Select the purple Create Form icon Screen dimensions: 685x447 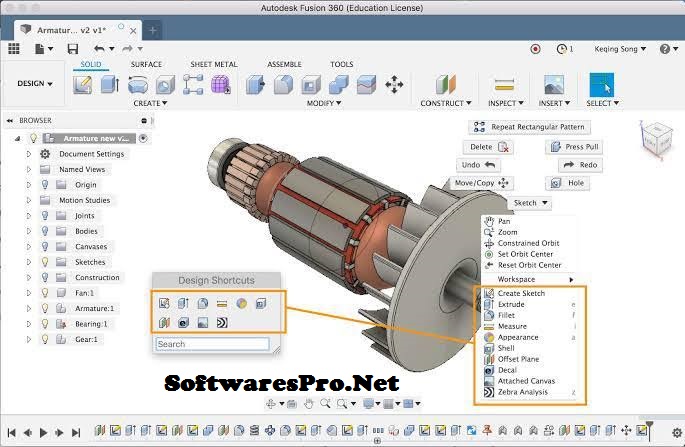pyautogui.click(x=221, y=84)
